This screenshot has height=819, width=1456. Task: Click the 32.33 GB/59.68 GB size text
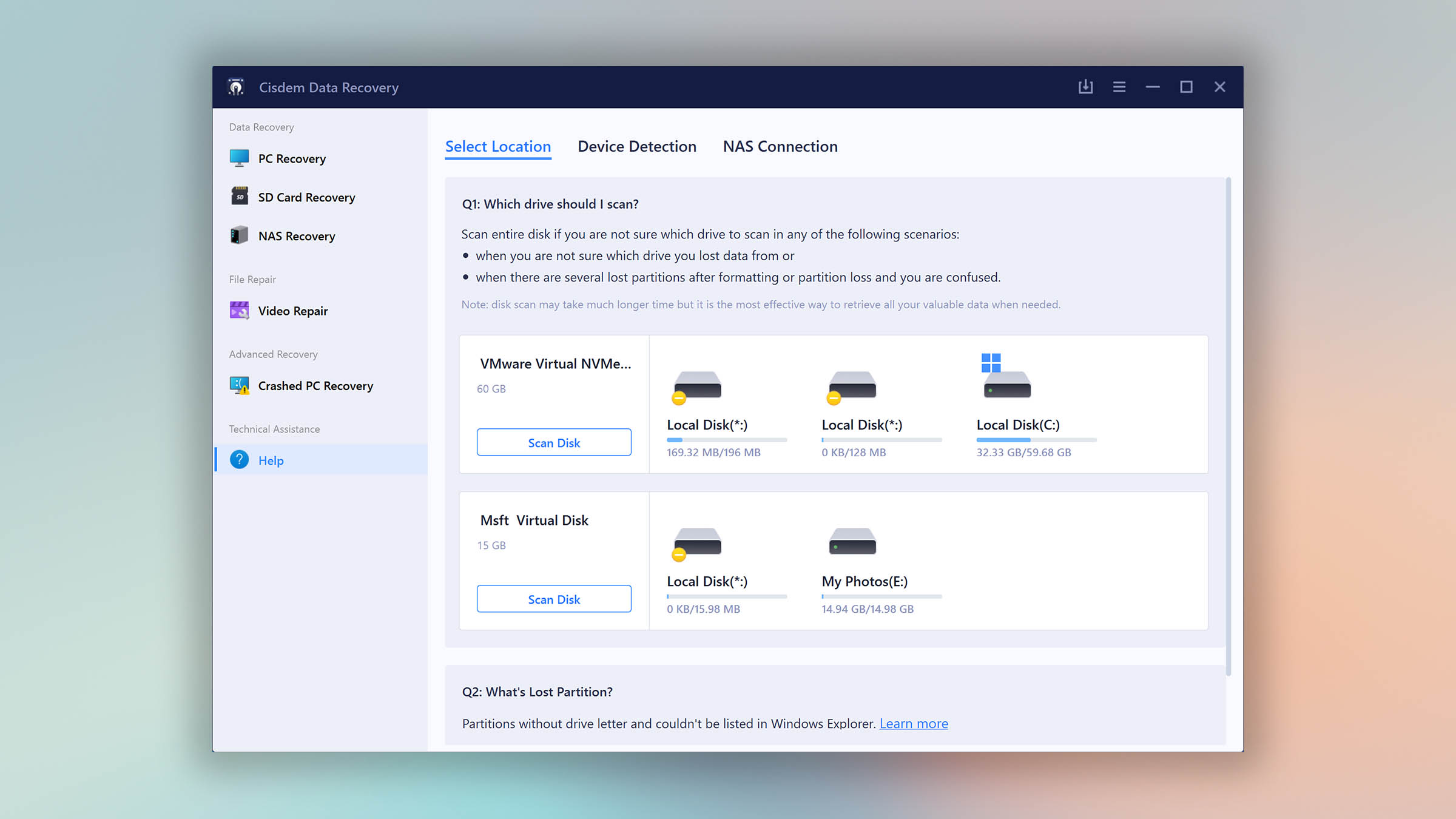[1023, 452]
